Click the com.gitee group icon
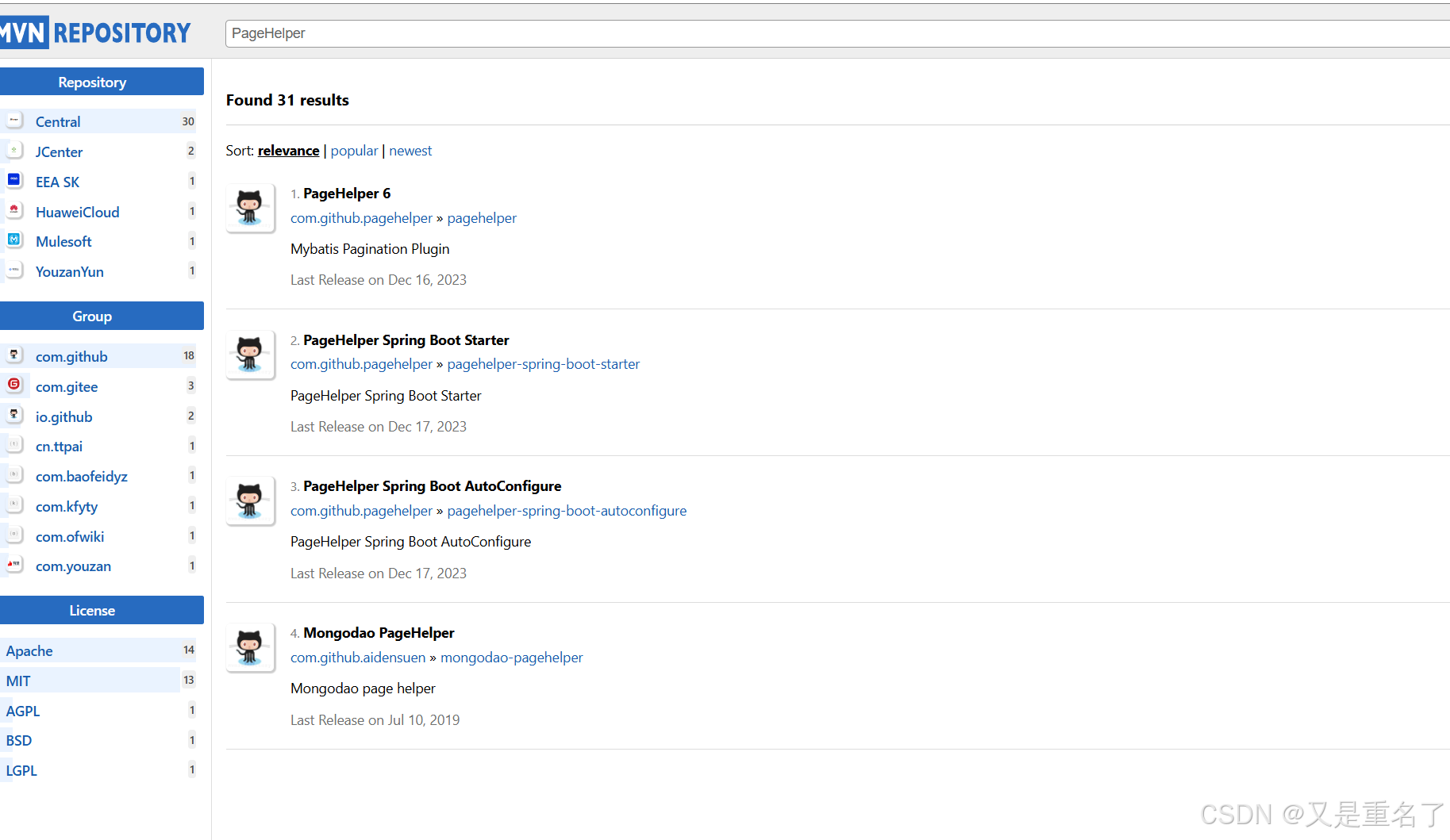 point(14,385)
